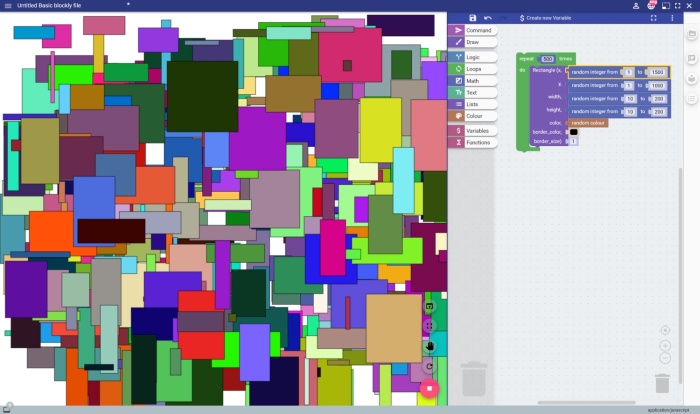Edit the x maximum value 1500
Viewport: 700px width, 414px height.
tap(657, 72)
